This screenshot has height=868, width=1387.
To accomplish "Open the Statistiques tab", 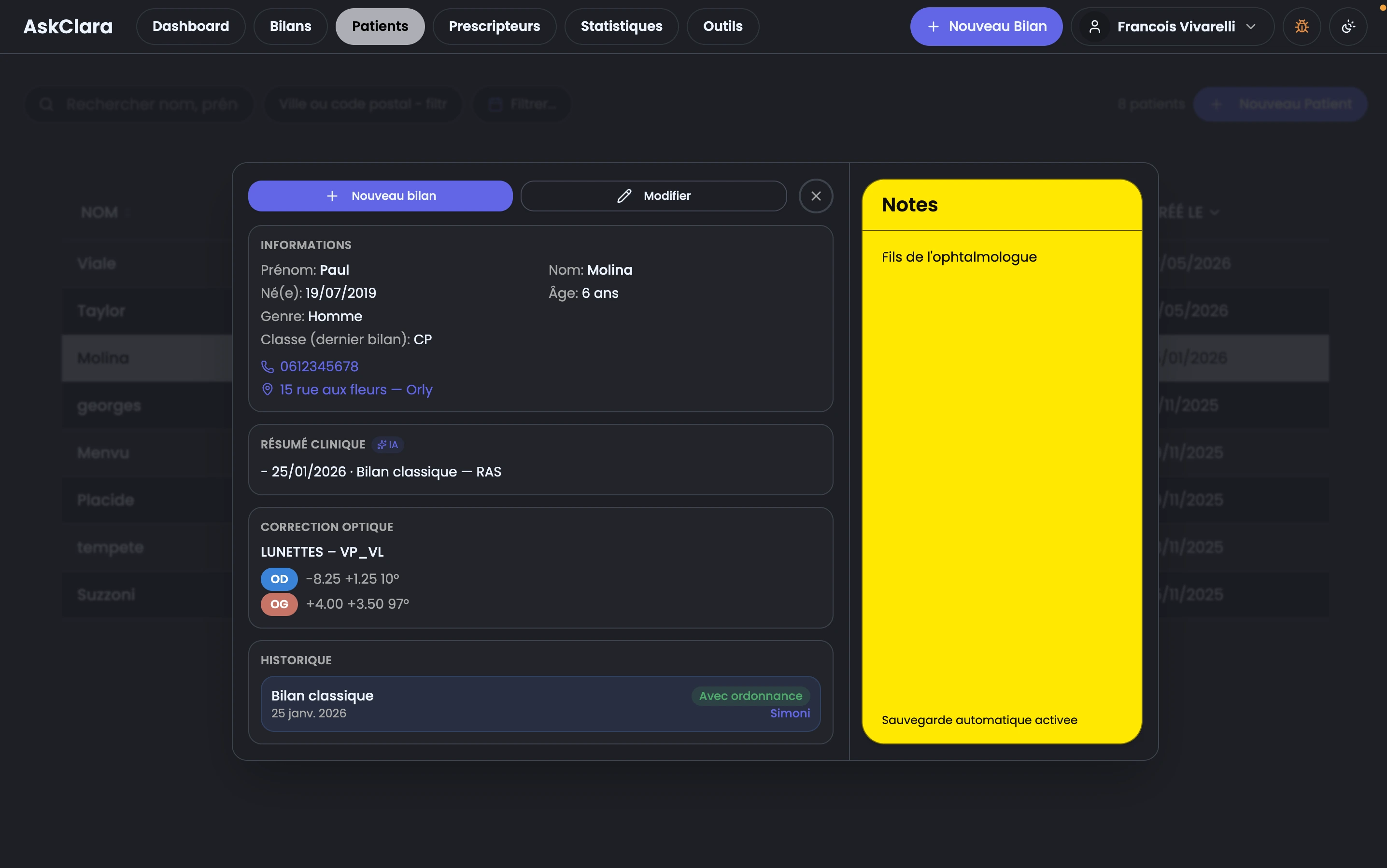I will [x=622, y=27].
